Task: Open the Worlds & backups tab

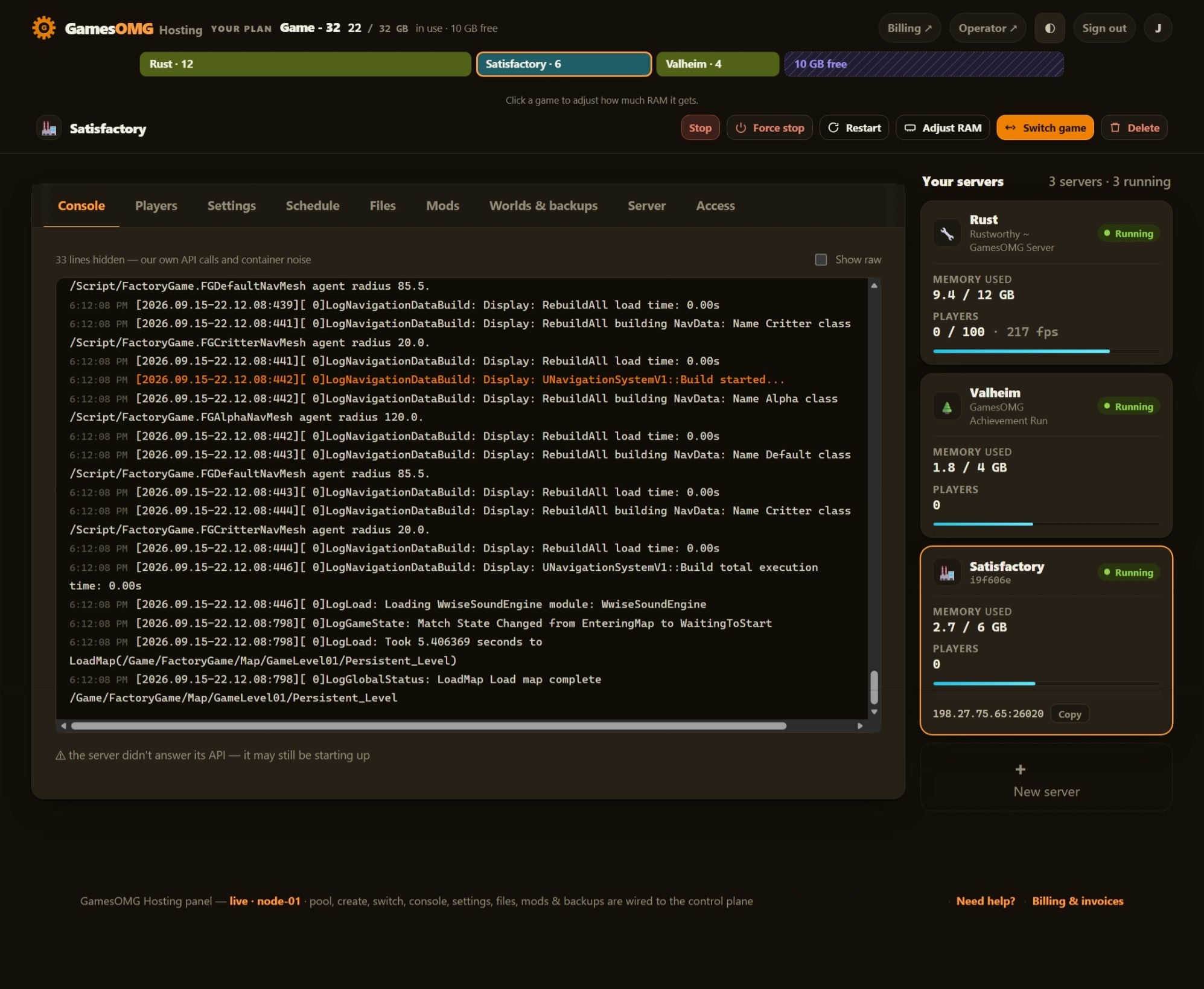Action: coord(543,206)
